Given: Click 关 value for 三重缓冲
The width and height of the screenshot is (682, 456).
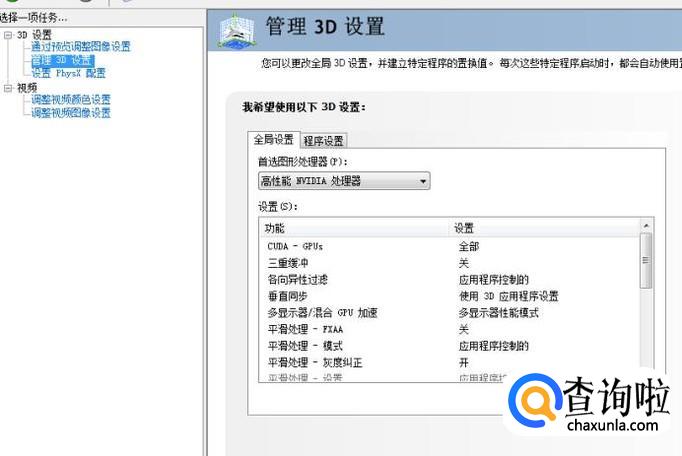Looking at the screenshot, I should point(464,263).
